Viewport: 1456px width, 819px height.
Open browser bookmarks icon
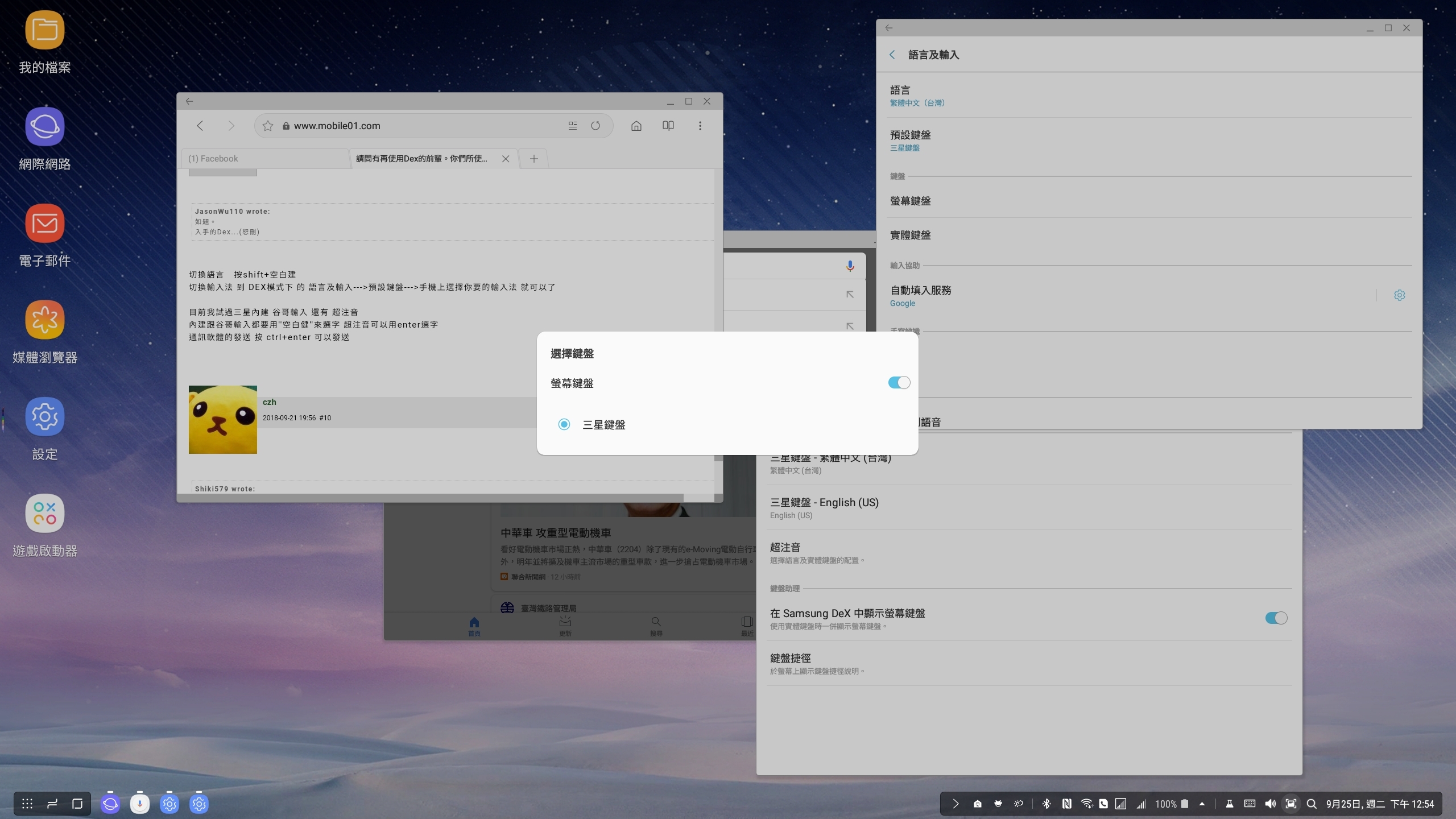[668, 126]
